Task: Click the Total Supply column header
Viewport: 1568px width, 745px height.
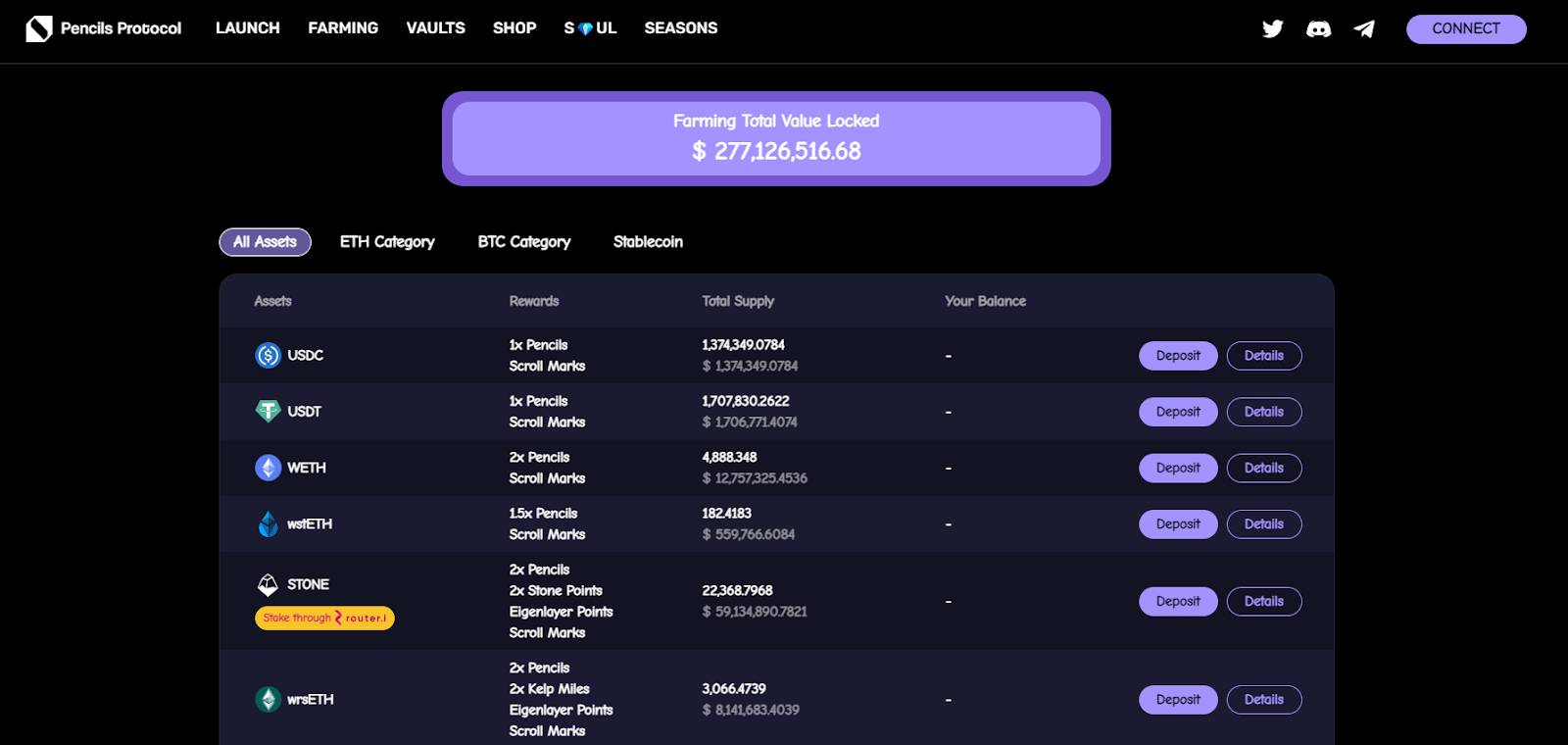Action: (738, 301)
